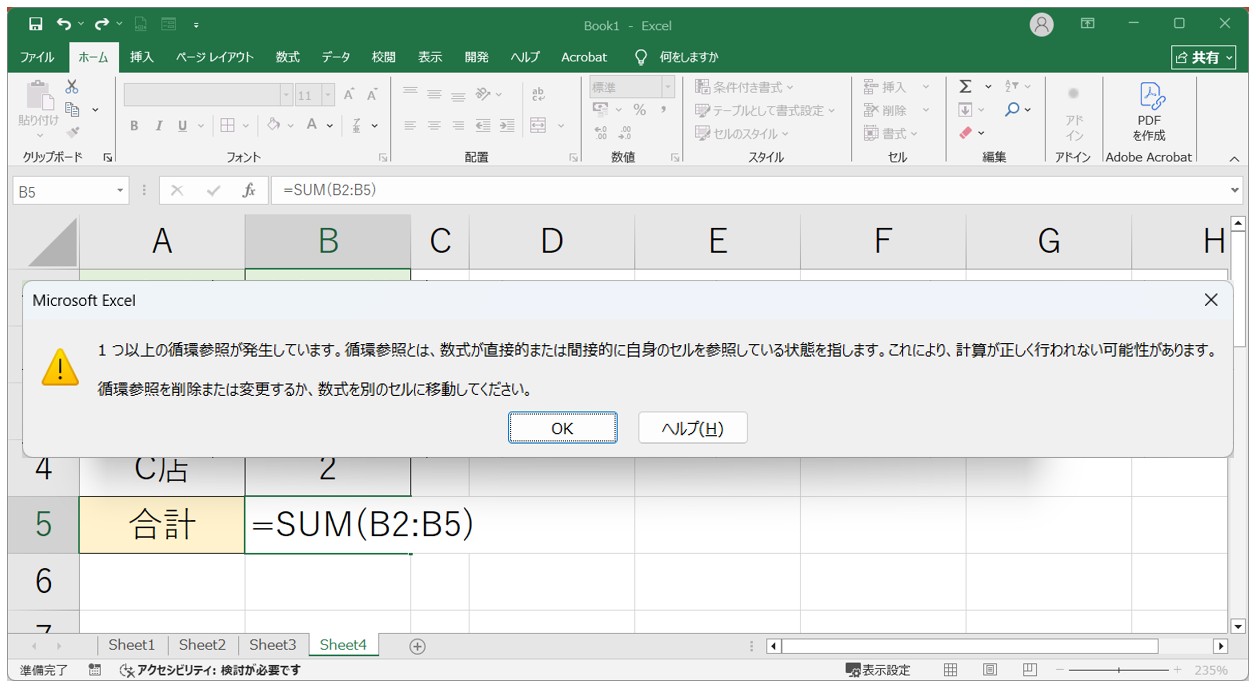Apply comma style number format
Screen dimensions: 1256x689
point(663,110)
